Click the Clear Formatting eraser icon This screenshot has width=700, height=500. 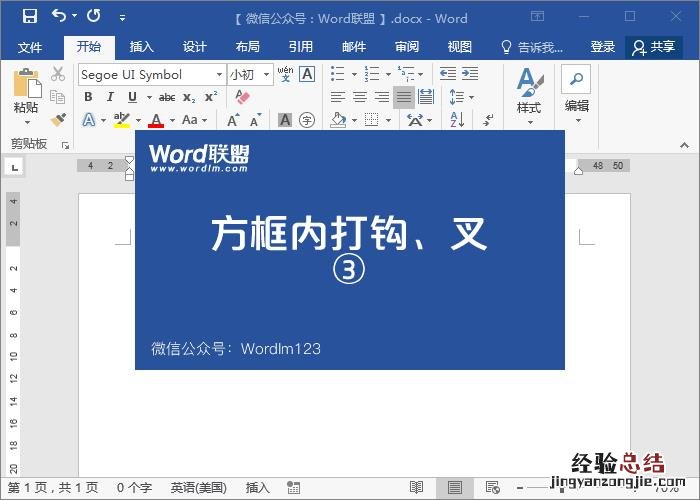(x=240, y=97)
